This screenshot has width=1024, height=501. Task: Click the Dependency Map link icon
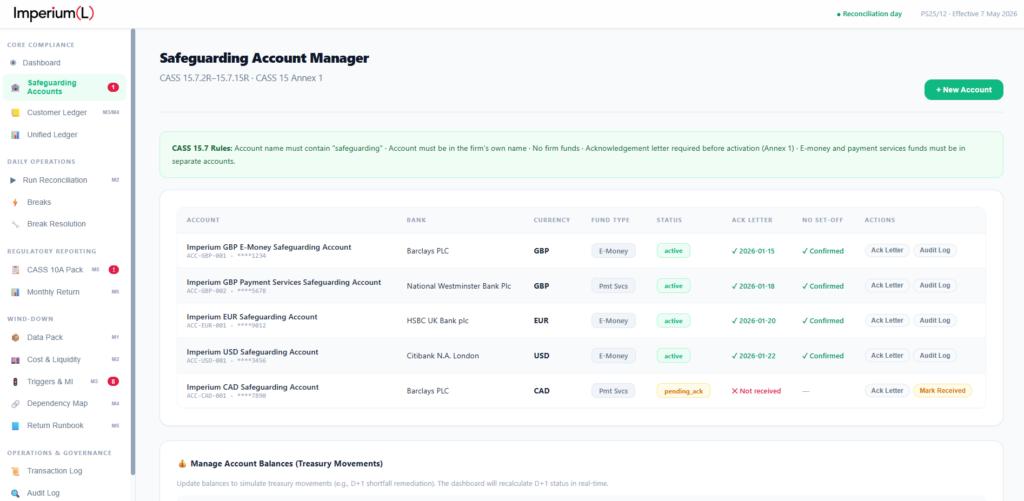pos(15,404)
